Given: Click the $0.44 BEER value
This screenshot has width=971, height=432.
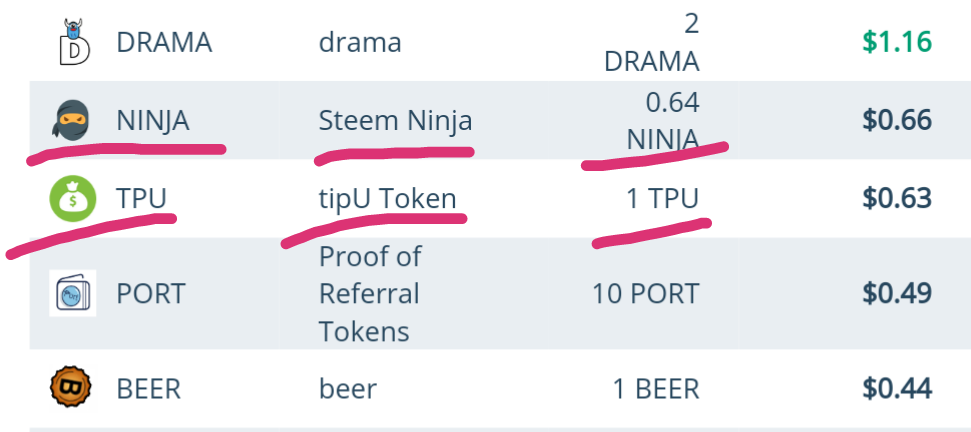Looking at the screenshot, I should (897, 387).
